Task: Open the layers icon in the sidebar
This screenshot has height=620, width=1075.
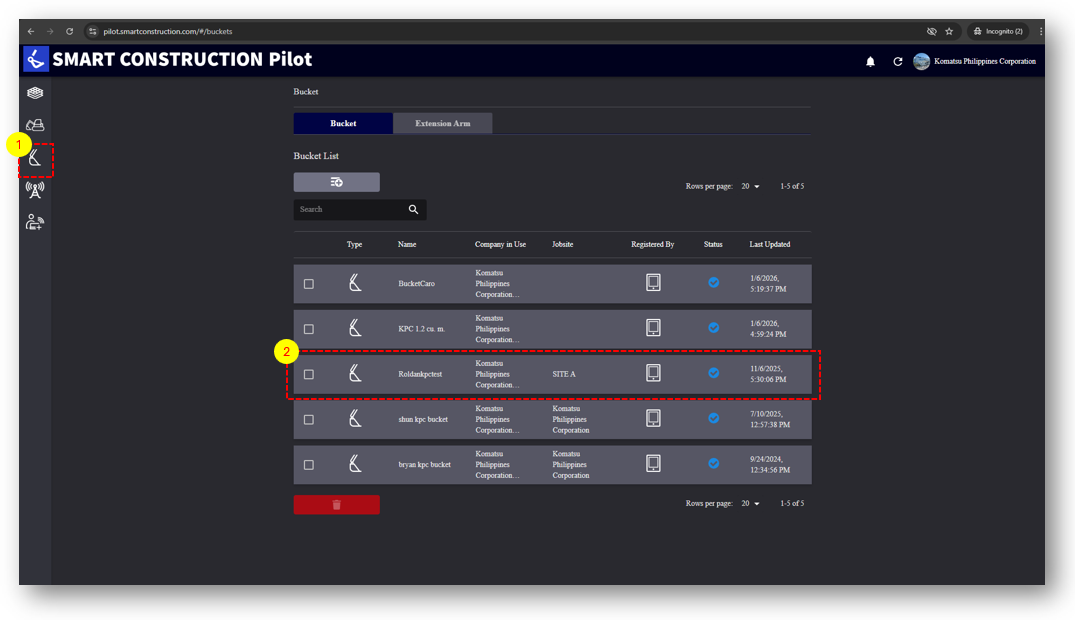Action: (35, 93)
